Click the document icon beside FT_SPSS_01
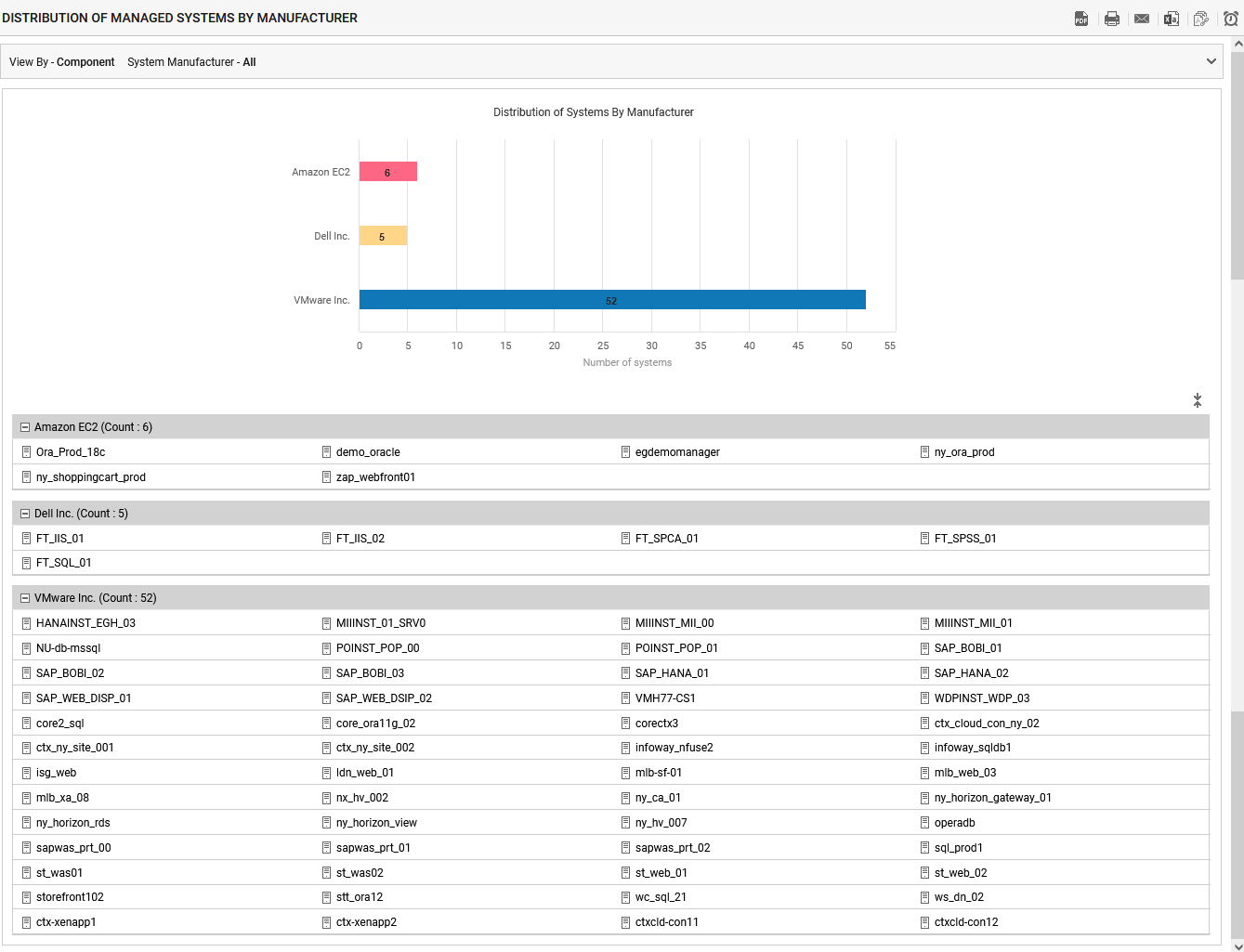 925,539
